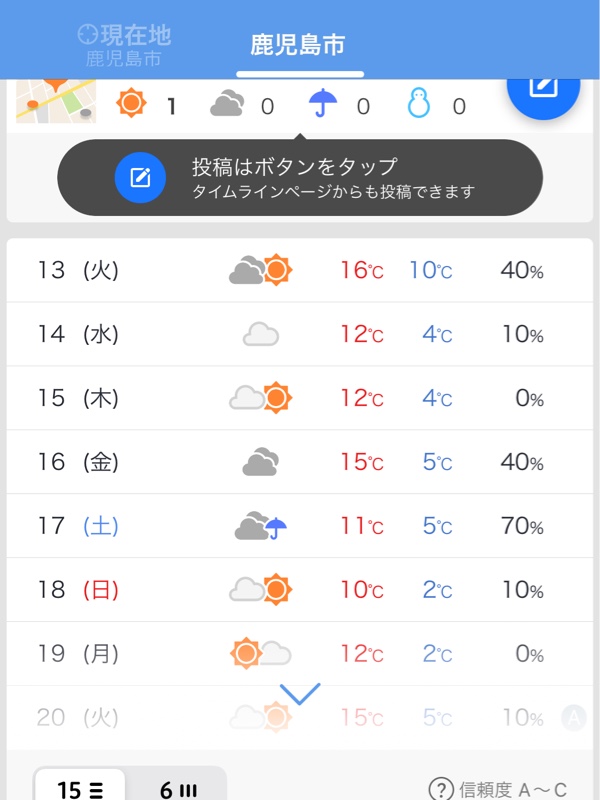Viewport: 600px width, 800px height.
Task: Open the 17 (土) rainy forecast row
Action: pyautogui.click(x=300, y=526)
